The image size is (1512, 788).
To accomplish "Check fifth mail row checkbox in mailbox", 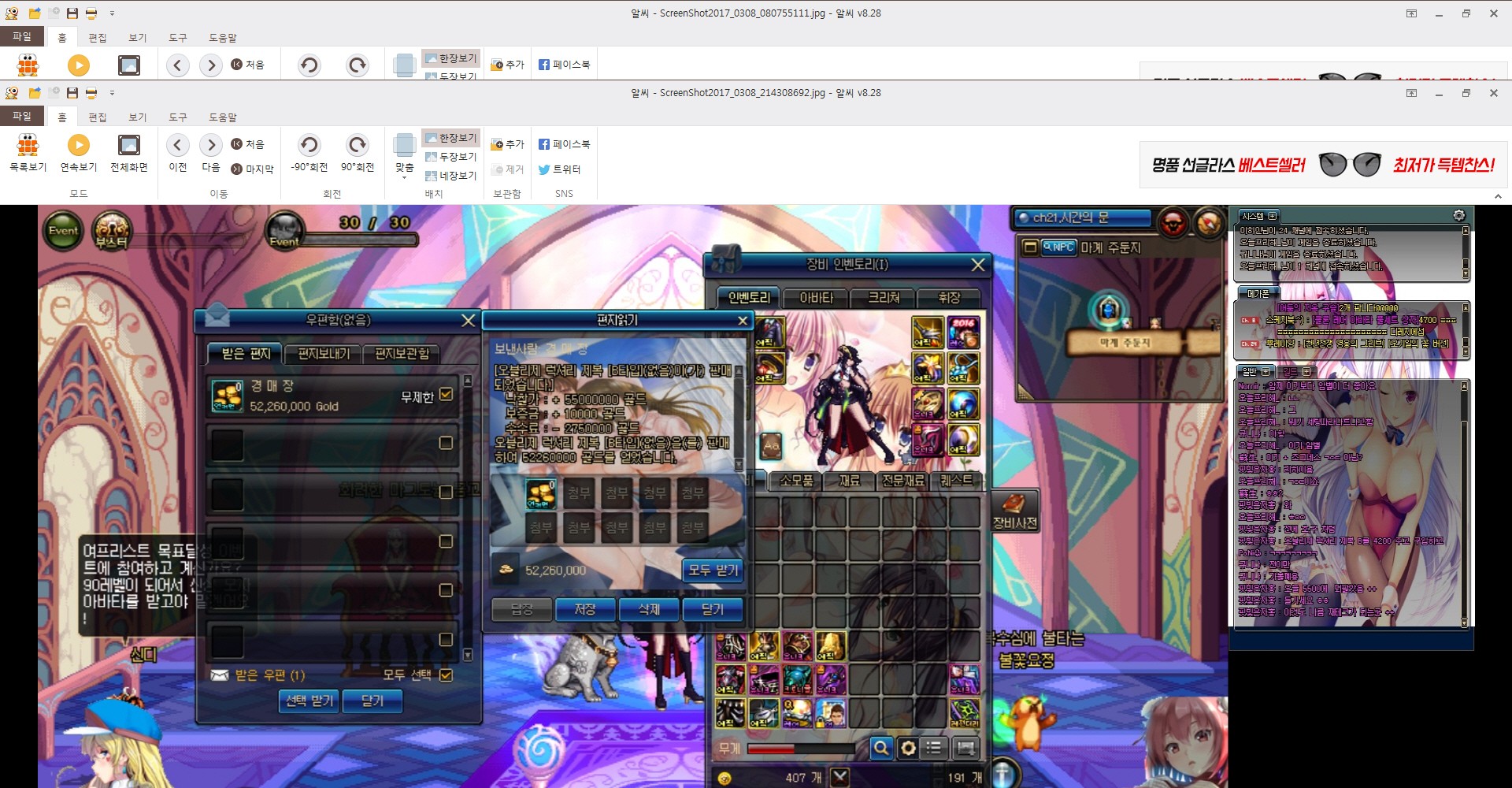I will coord(446,590).
